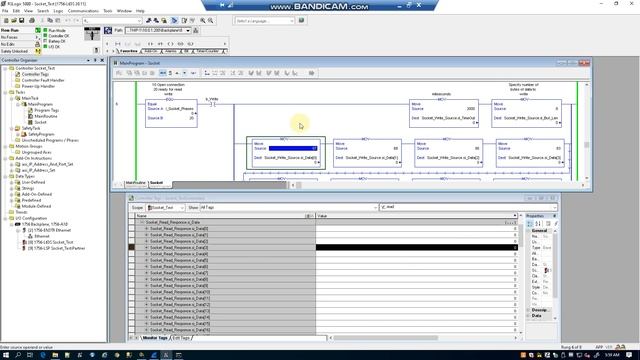Click the Value column header in the tag grid
Image resolution: width=640 pixels, height=360 pixels.
point(416,216)
